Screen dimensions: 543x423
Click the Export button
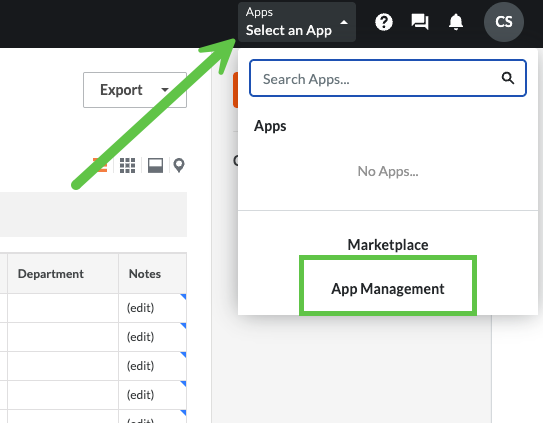135,90
